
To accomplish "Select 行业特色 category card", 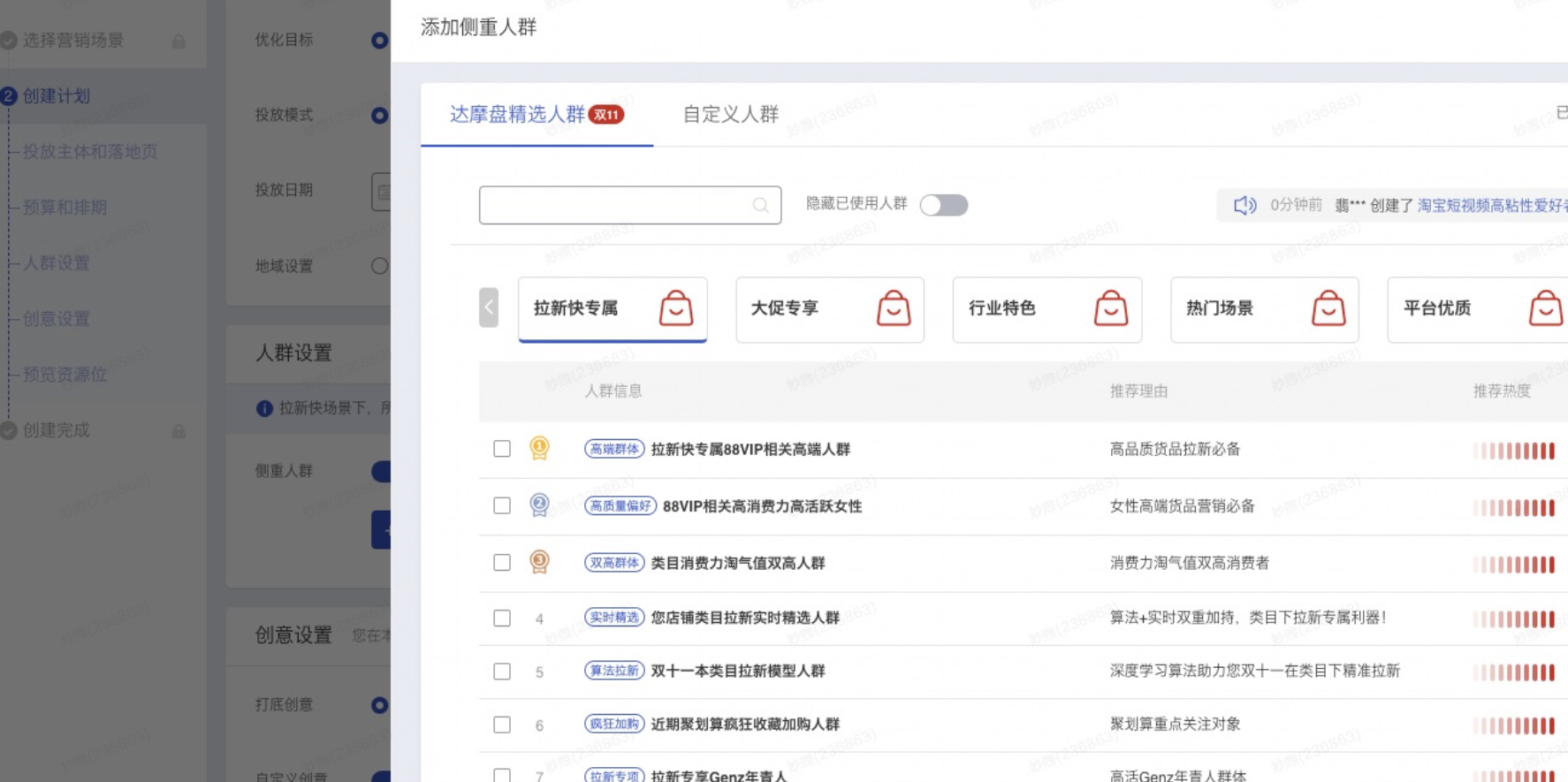I will tap(1047, 309).
